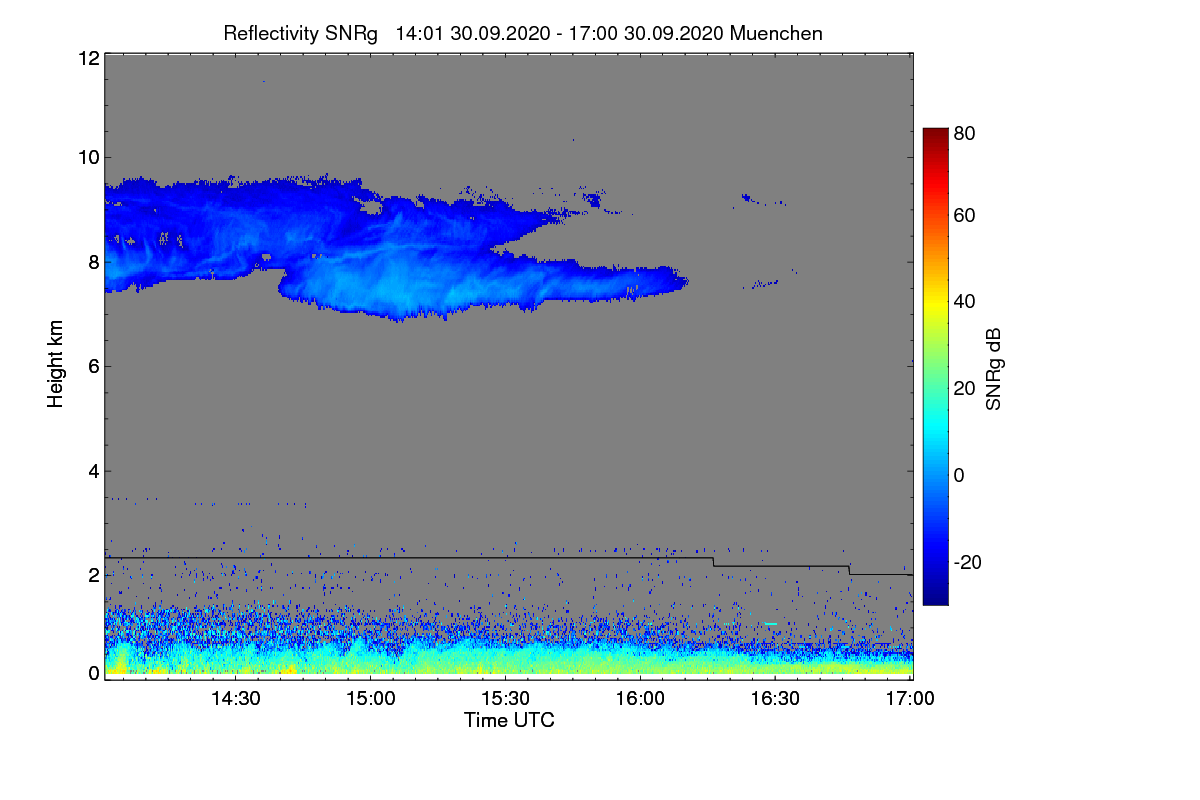
Task: Click the height tick label '4'
Action: click(93, 471)
